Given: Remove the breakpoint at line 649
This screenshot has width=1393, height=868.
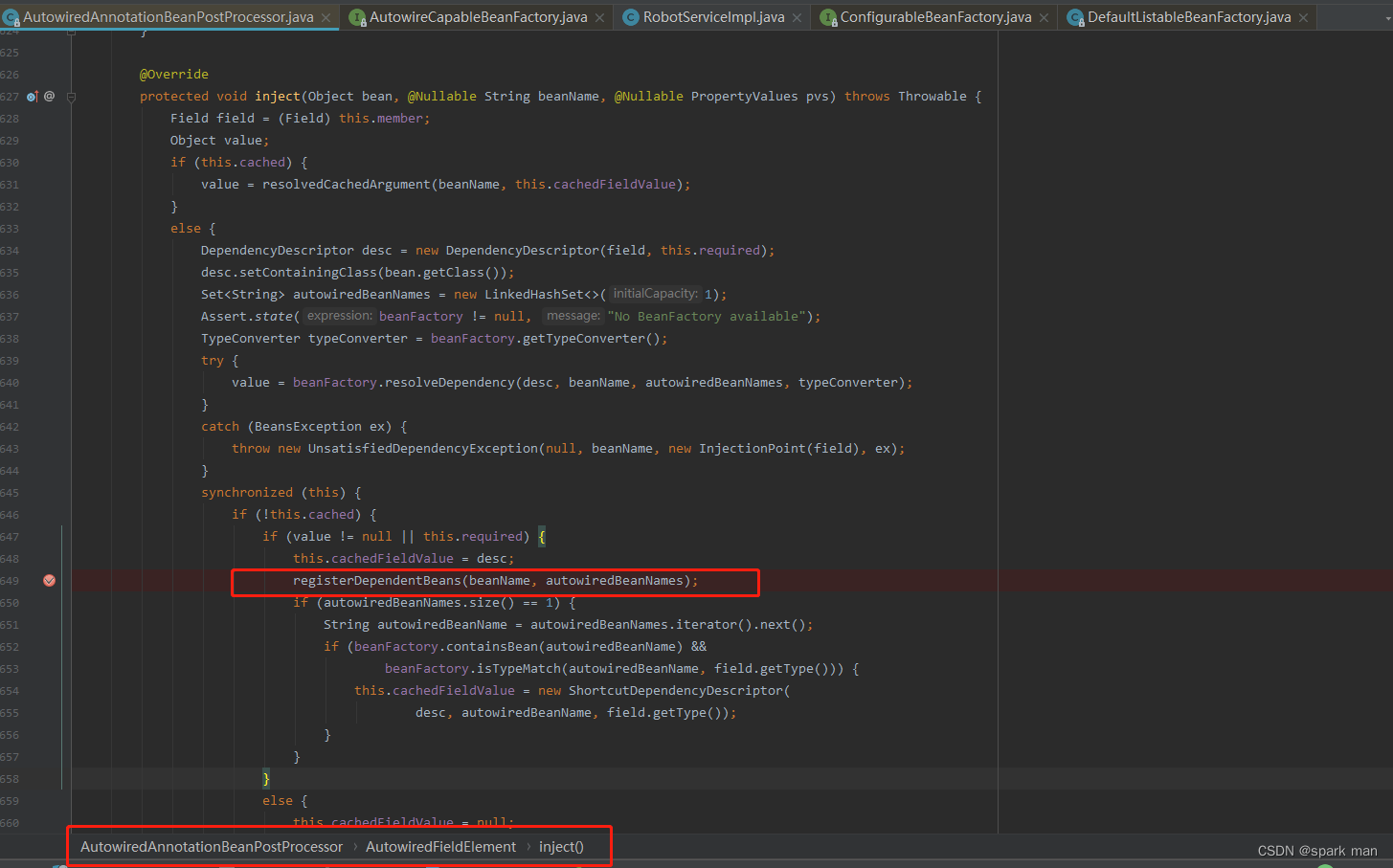Looking at the screenshot, I should (49, 580).
